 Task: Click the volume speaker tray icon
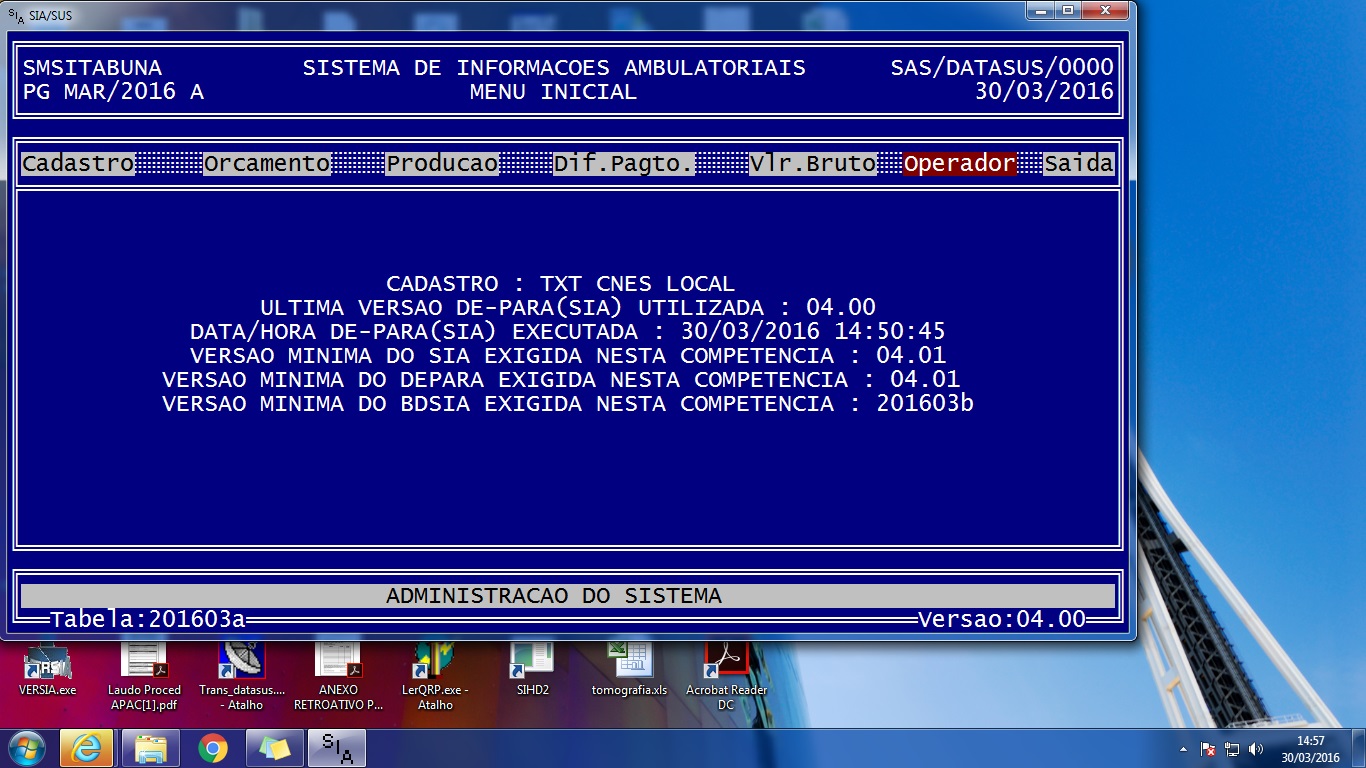coord(1256,748)
